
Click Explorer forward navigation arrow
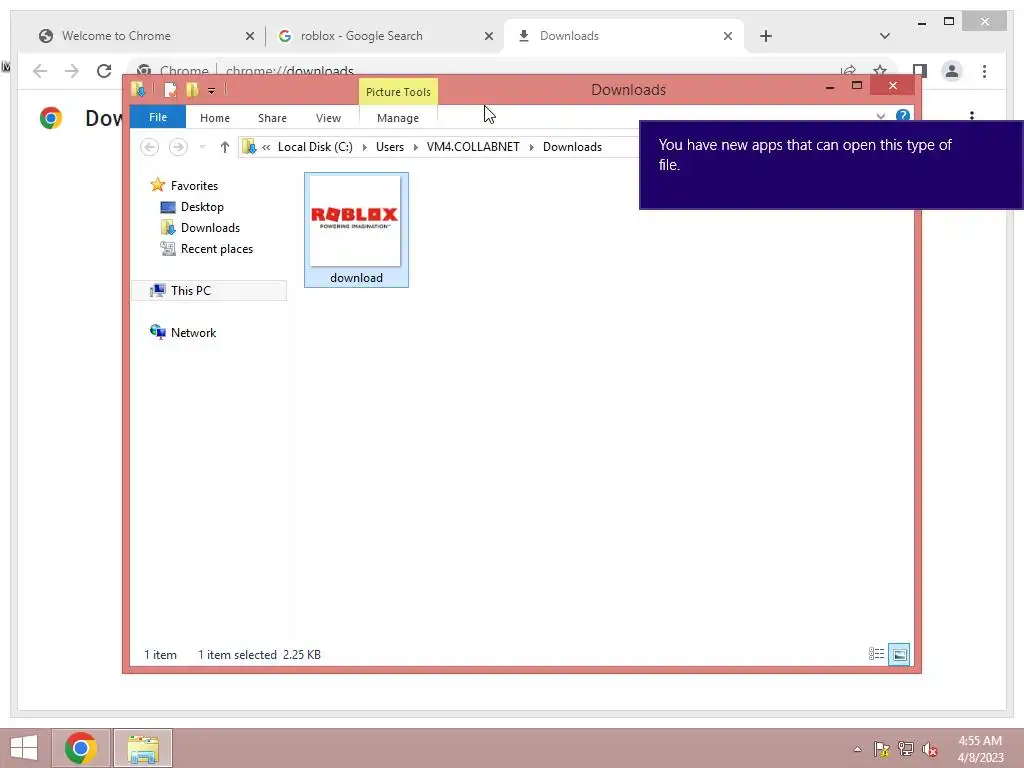click(178, 147)
